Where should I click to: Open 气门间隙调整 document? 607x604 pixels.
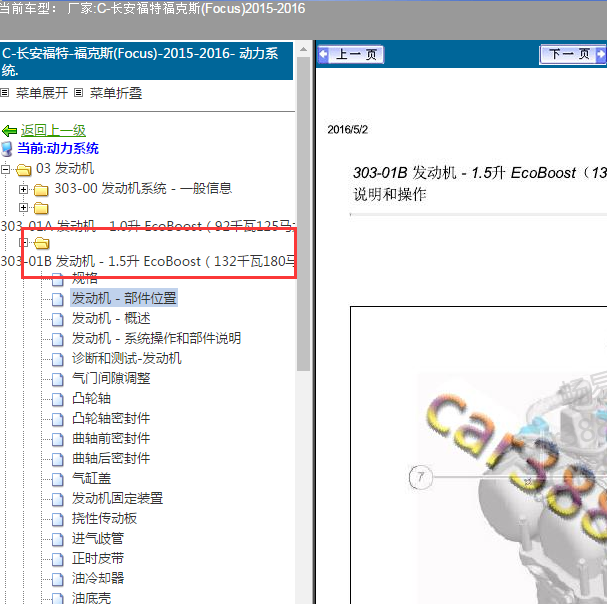[x=111, y=378]
